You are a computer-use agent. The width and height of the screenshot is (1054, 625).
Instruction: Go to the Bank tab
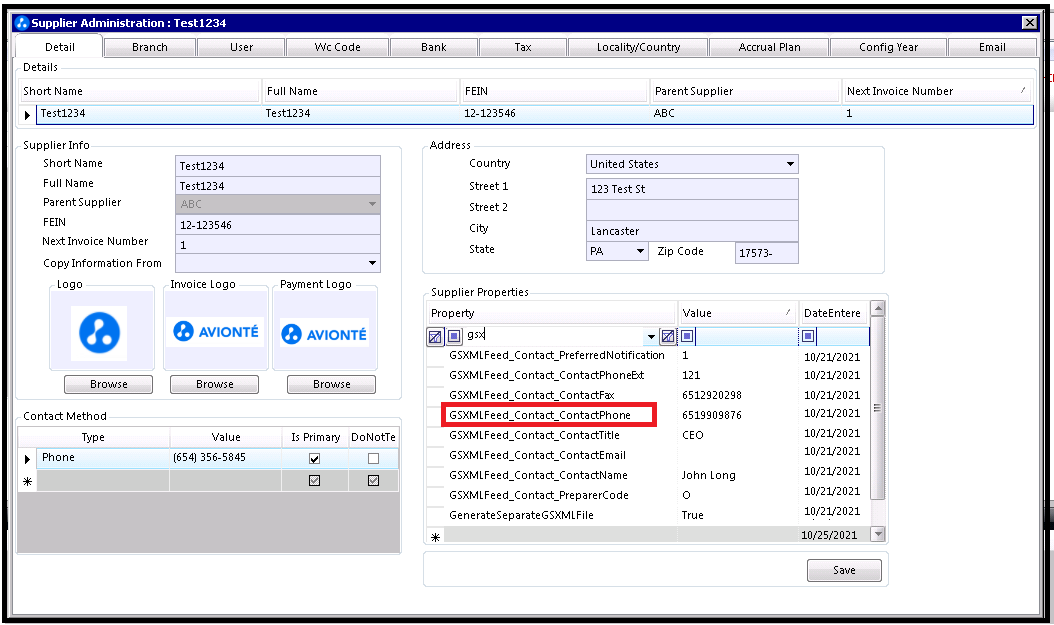click(x=434, y=47)
